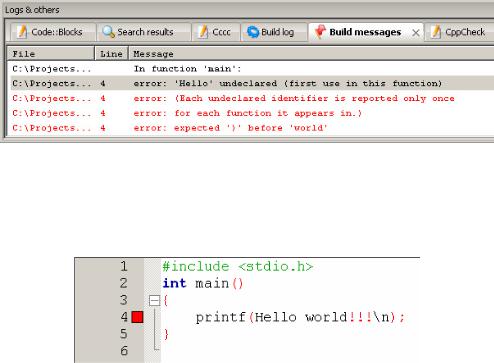Click the Search results magnifier icon
This screenshot has height=363, width=494.
pyautogui.click(x=109, y=32)
